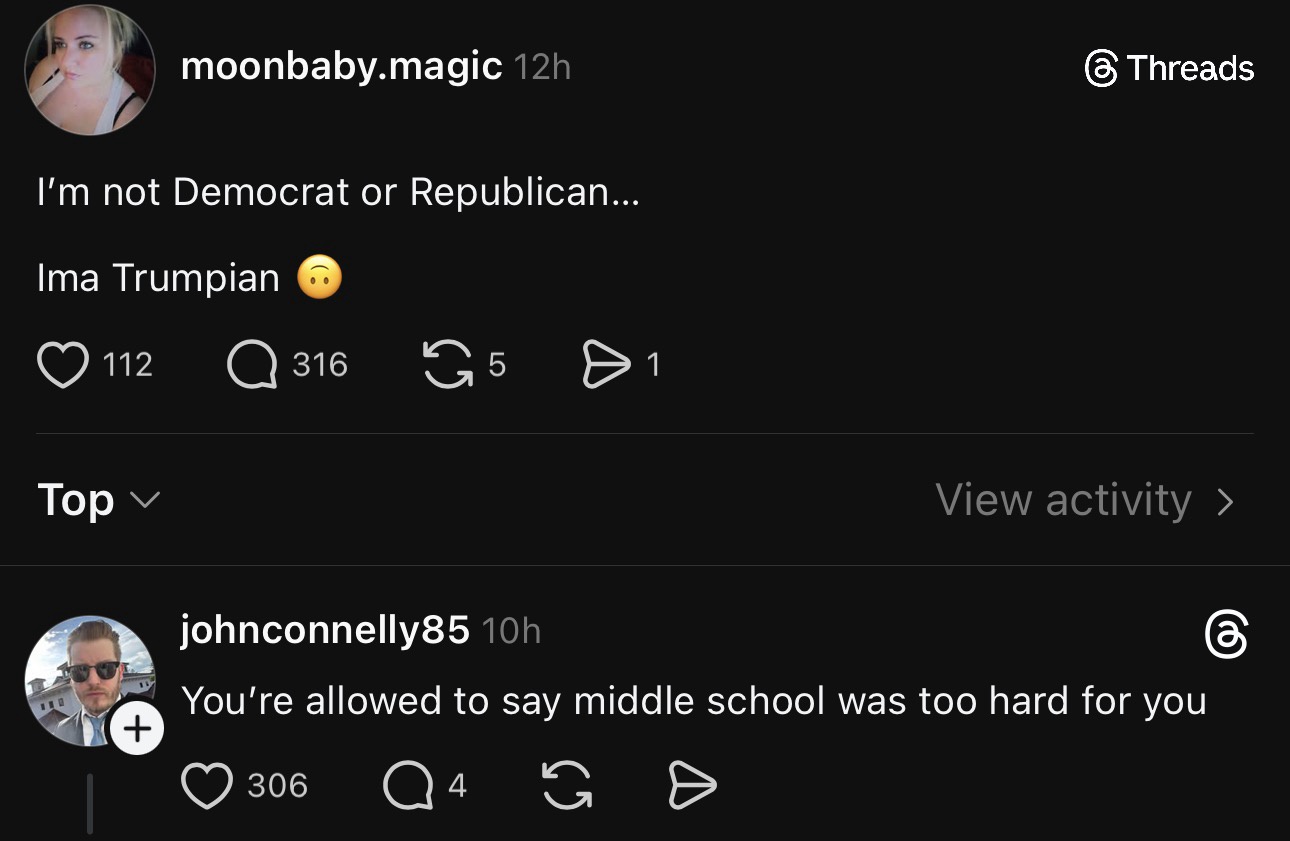Open johnconnelly85 profile via username
This screenshot has width=1290, height=841.
325,630
